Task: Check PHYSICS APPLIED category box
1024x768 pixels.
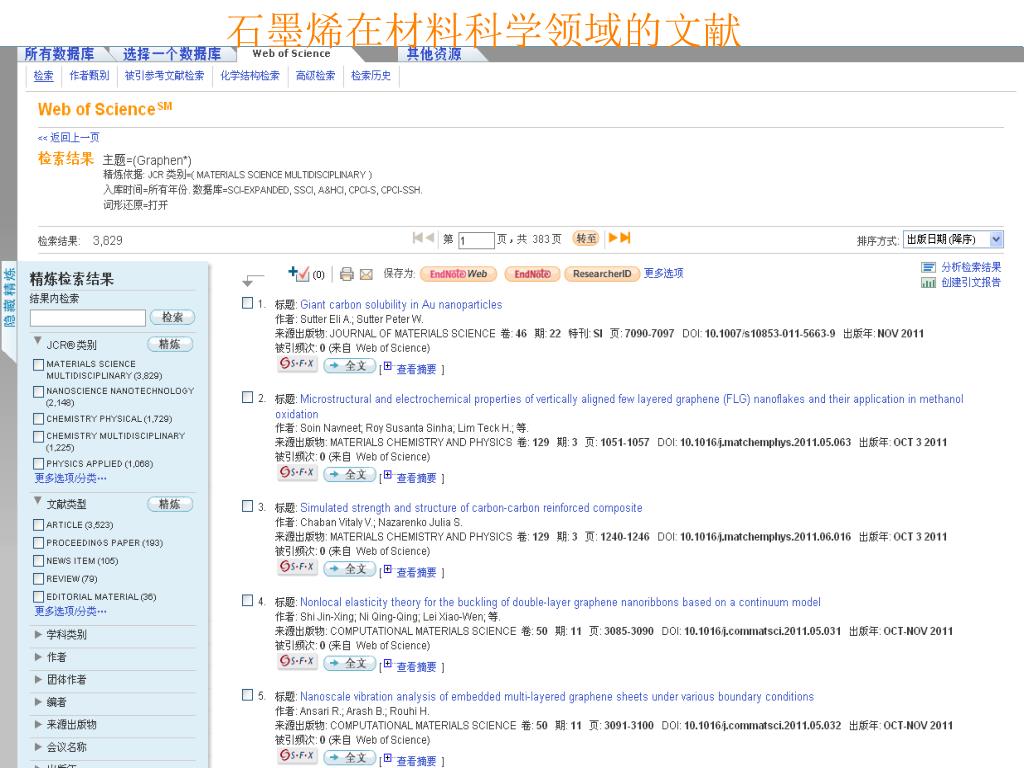Action: [x=39, y=464]
